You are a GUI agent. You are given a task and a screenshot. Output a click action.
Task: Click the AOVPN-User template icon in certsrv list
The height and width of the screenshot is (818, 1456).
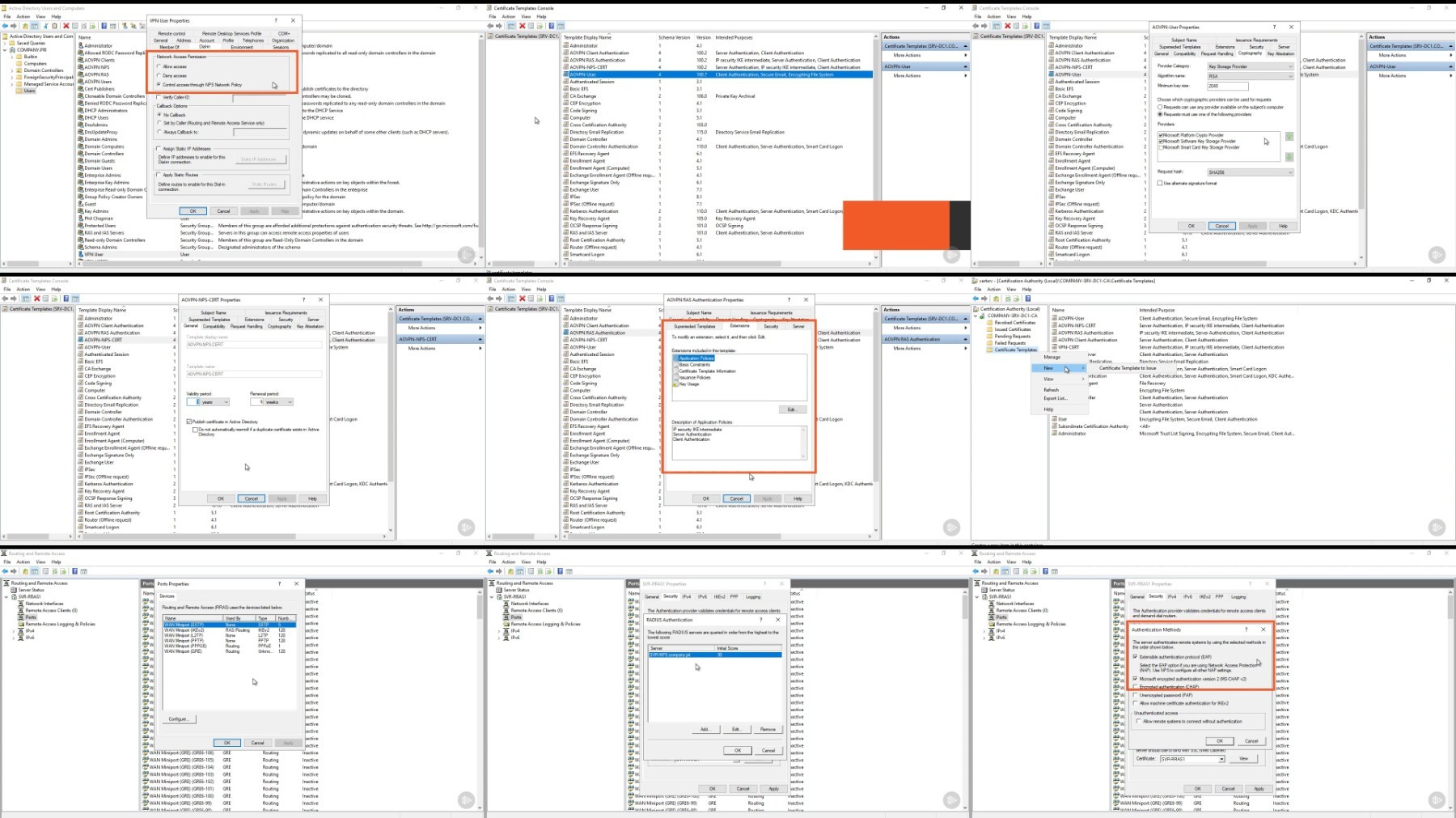(1055, 318)
